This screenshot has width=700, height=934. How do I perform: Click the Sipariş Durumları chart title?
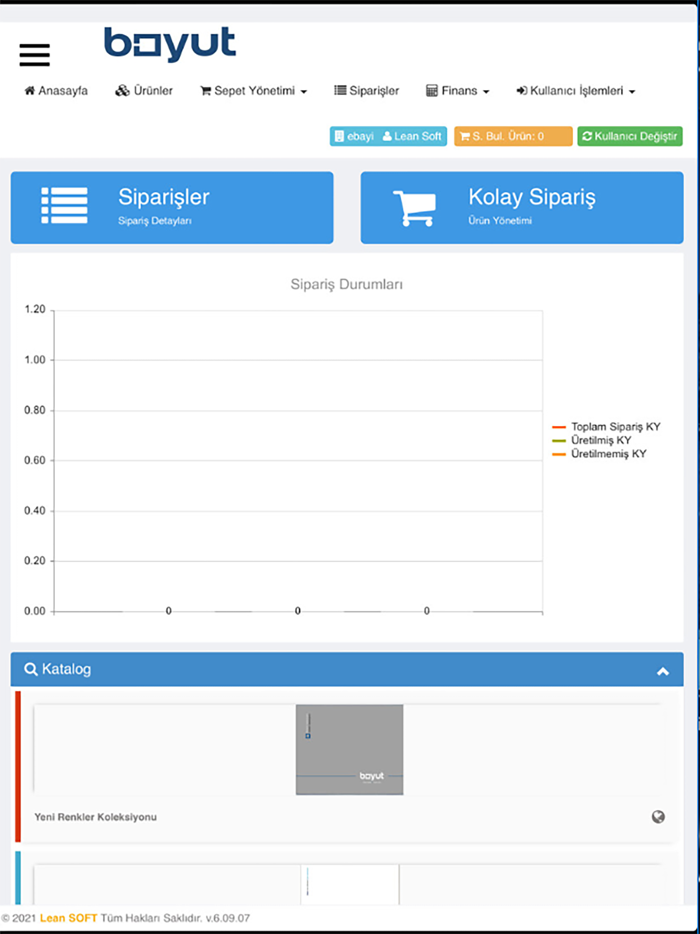pos(347,285)
